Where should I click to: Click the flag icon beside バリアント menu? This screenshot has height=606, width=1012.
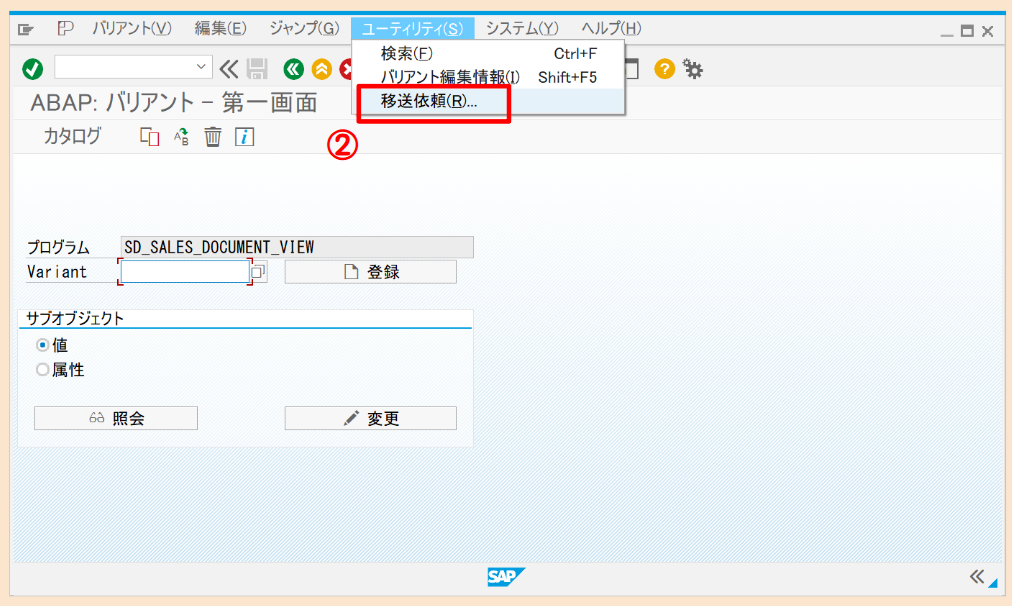click(x=65, y=28)
